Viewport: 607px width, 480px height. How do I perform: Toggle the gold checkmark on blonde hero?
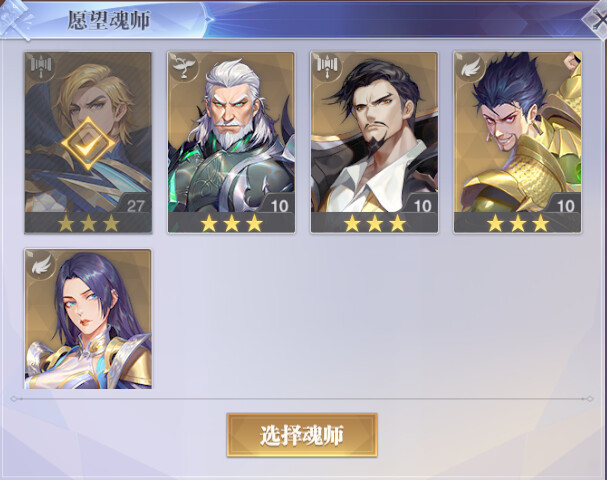click(x=88, y=144)
